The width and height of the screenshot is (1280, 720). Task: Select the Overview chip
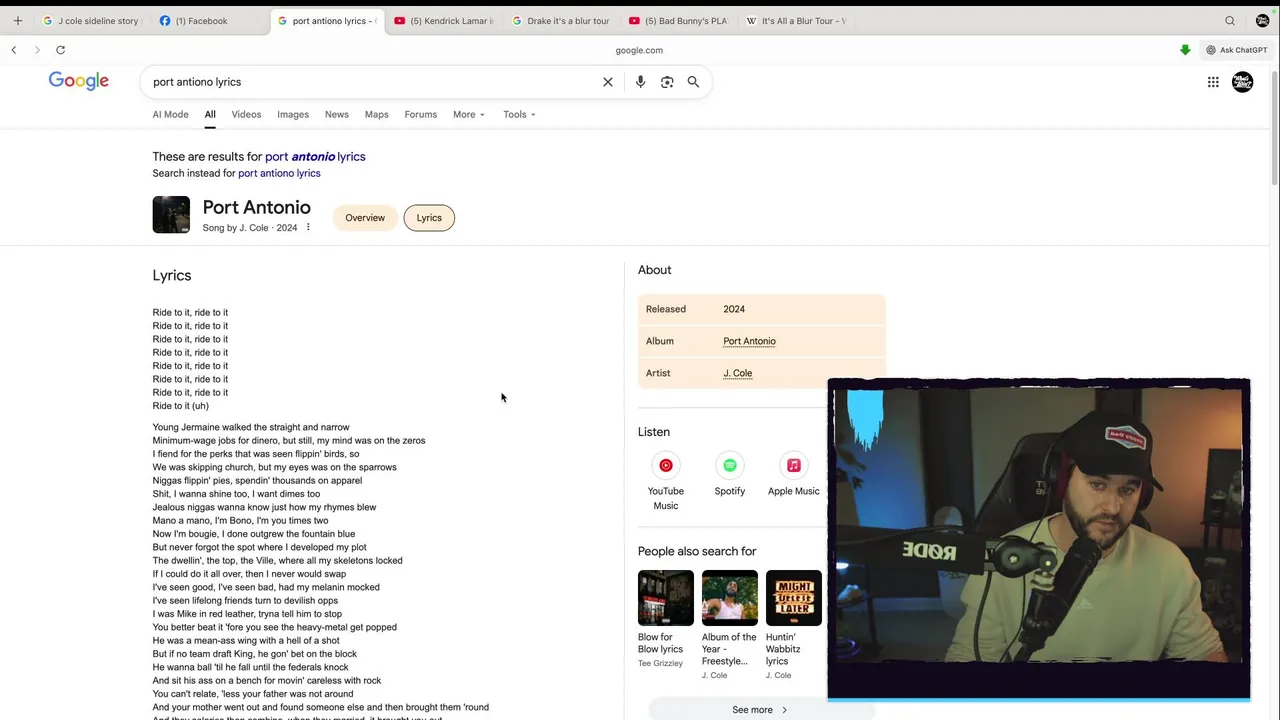coord(365,218)
